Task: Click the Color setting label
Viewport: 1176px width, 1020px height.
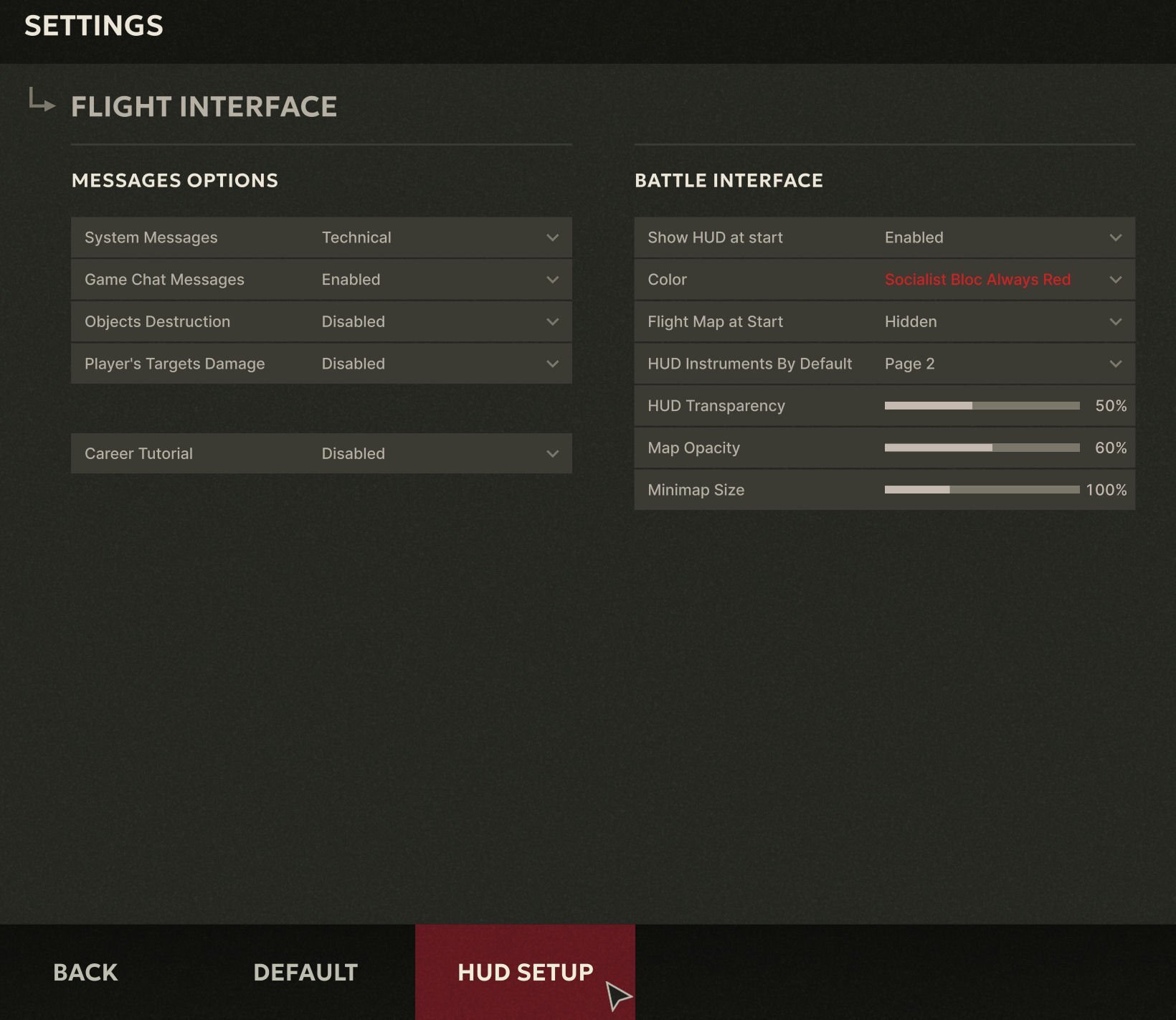Action: 667,280
